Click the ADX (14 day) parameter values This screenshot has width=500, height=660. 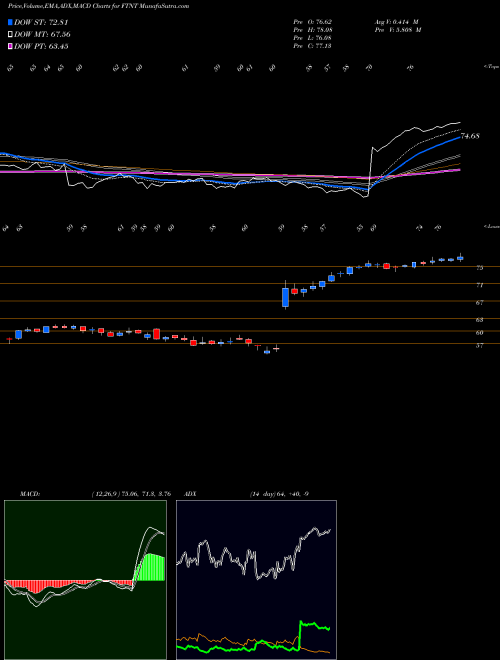(x=279, y=494)
